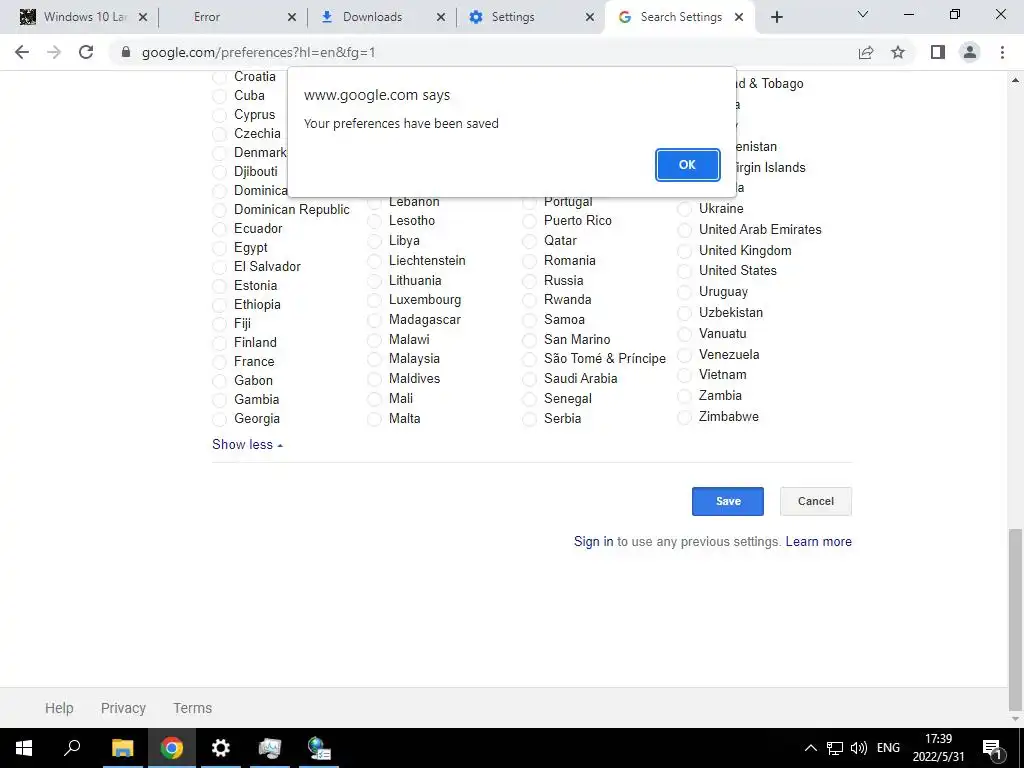This screenshot has width=1024, height=768.
Task: Open the globe app icon in taskbar
Action: point(319,748)
